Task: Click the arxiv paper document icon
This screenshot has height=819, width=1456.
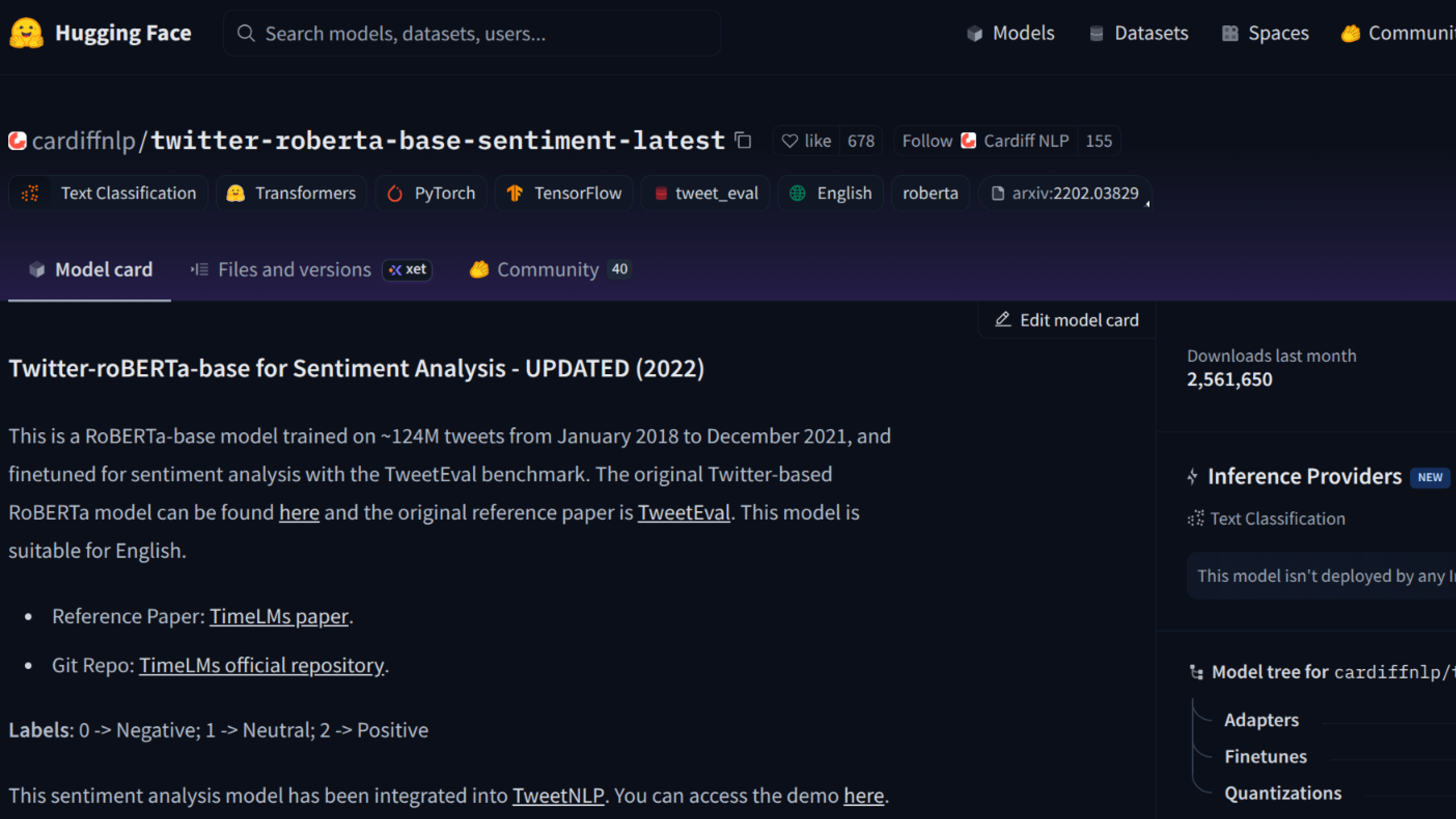Action: pyautogui.click(x=998, y=194)
